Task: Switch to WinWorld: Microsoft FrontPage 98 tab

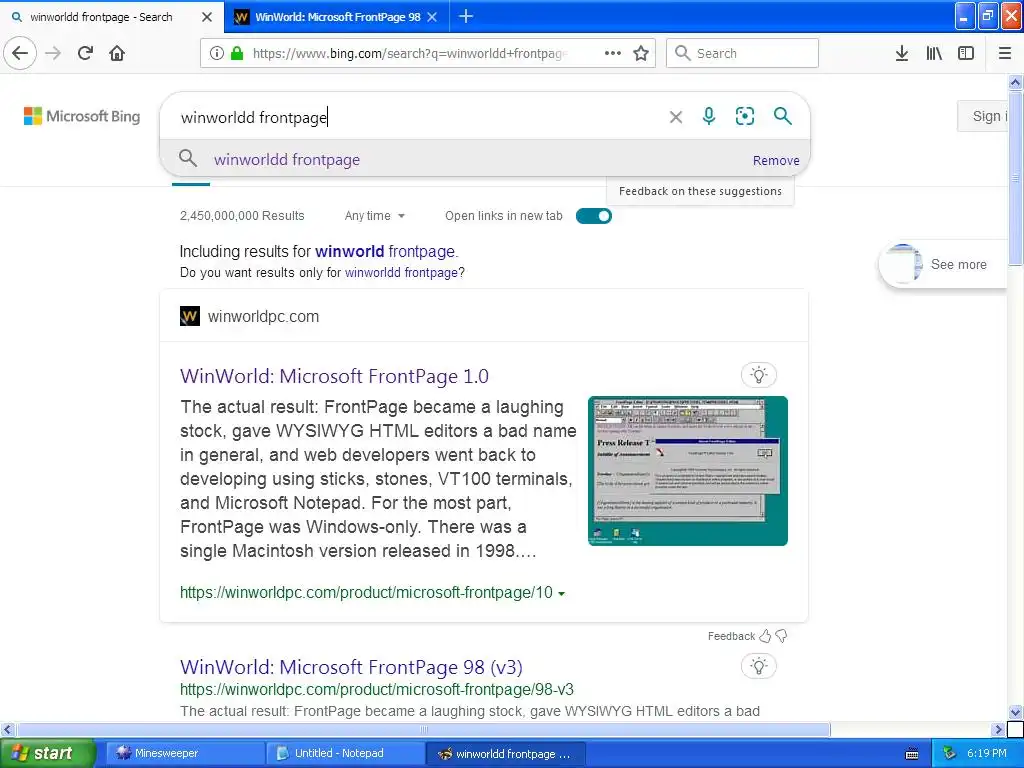Action: pyautogui.click(x=338, y=17)
